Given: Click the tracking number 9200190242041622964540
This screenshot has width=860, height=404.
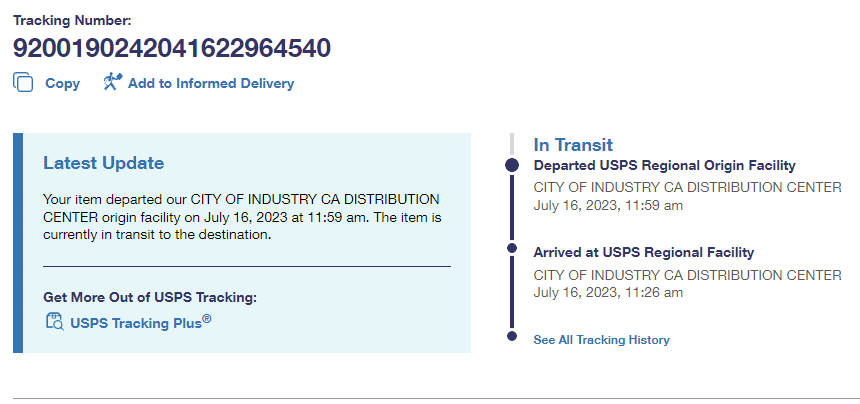Looking at the screenshot, I should [171, 48].
